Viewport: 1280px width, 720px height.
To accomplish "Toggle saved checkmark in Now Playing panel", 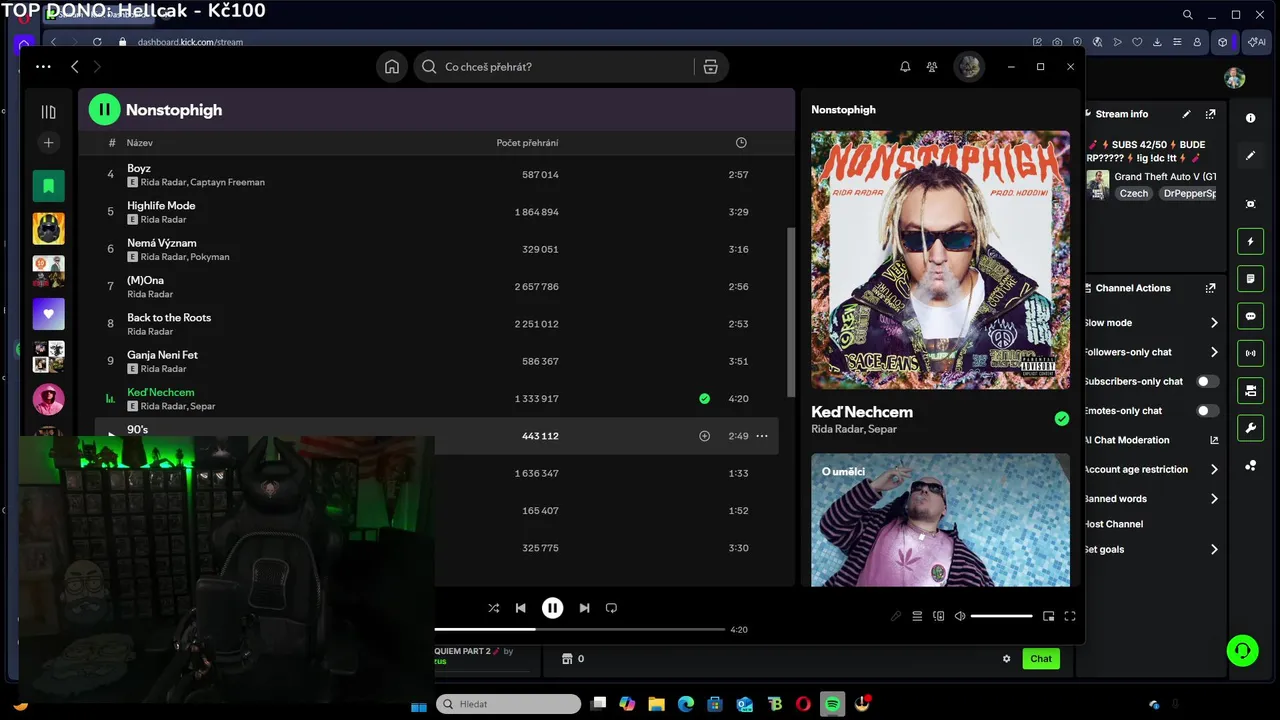I will pos(1061,419).
